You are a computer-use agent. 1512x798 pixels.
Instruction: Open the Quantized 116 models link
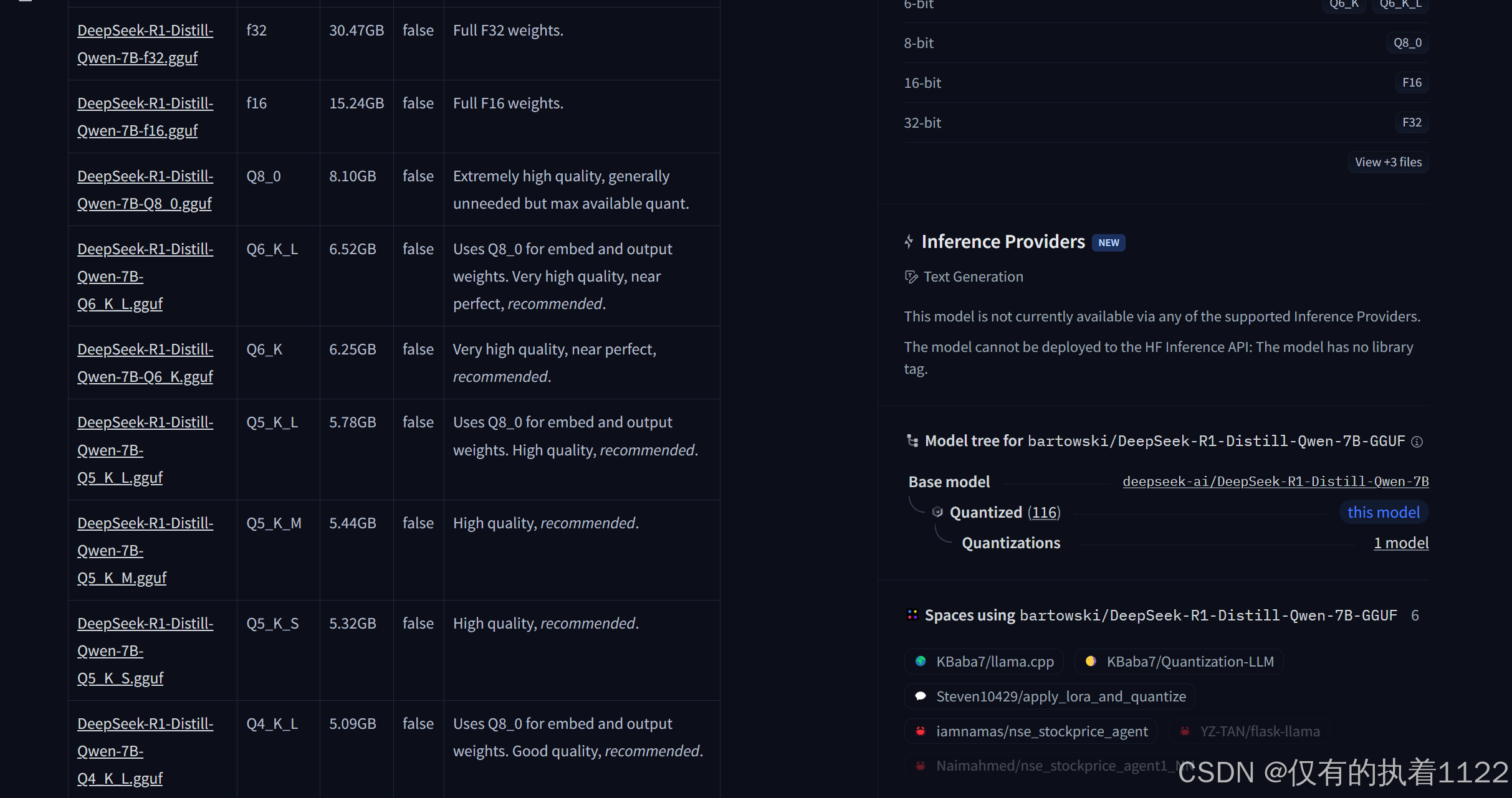1044,513
